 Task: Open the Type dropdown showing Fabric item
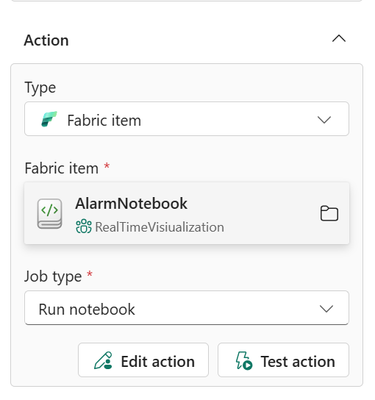click(x=187, y=119)
